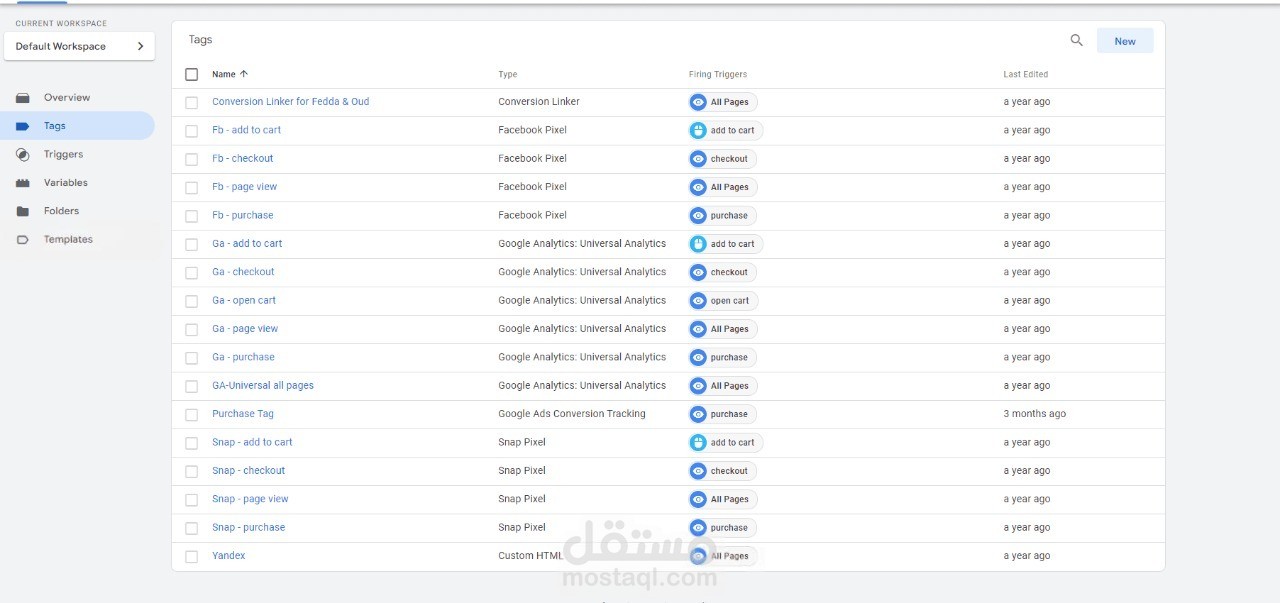Click the add to cart trigger on Fb - add to cart row
This screenshot has width=1280, height=603.
click(726, 130)
